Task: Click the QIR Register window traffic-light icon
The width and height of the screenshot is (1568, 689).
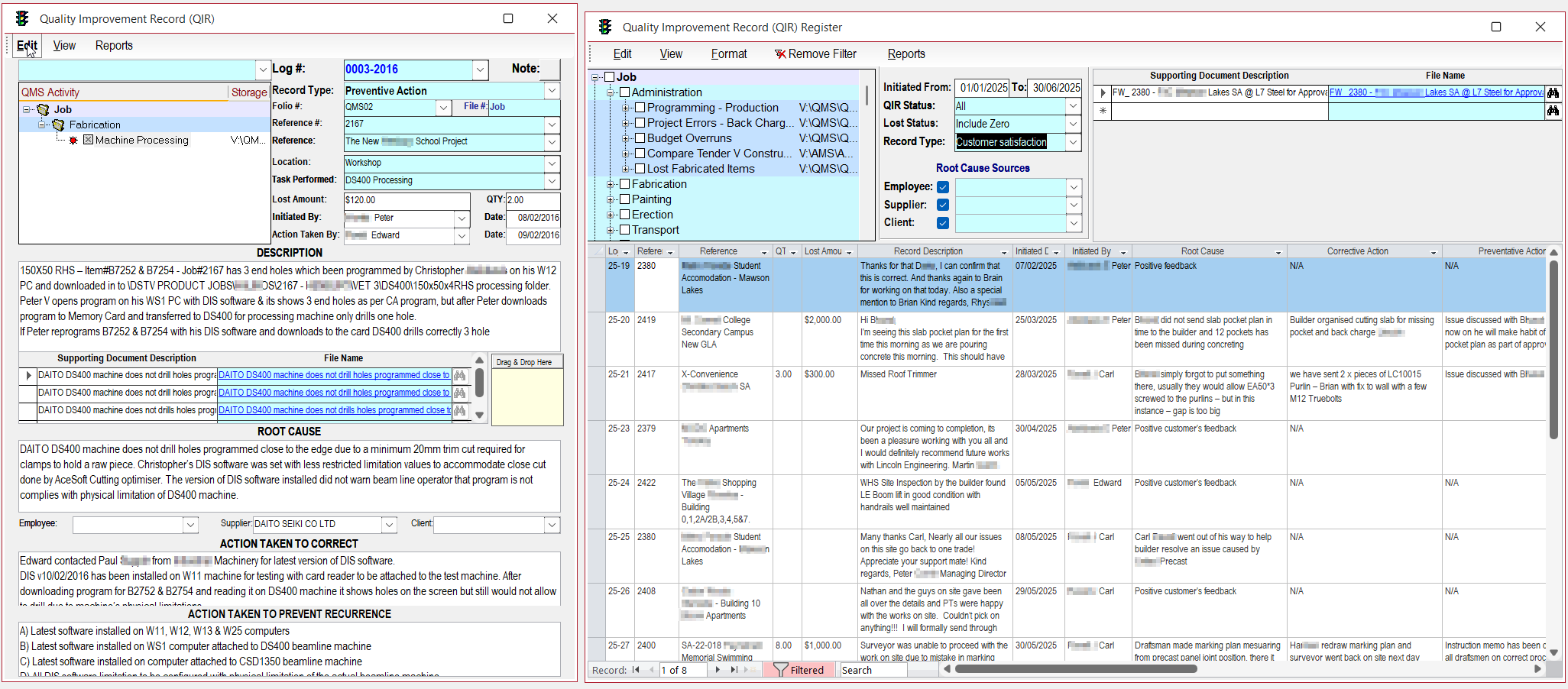Action: click(x=605, y=27)
